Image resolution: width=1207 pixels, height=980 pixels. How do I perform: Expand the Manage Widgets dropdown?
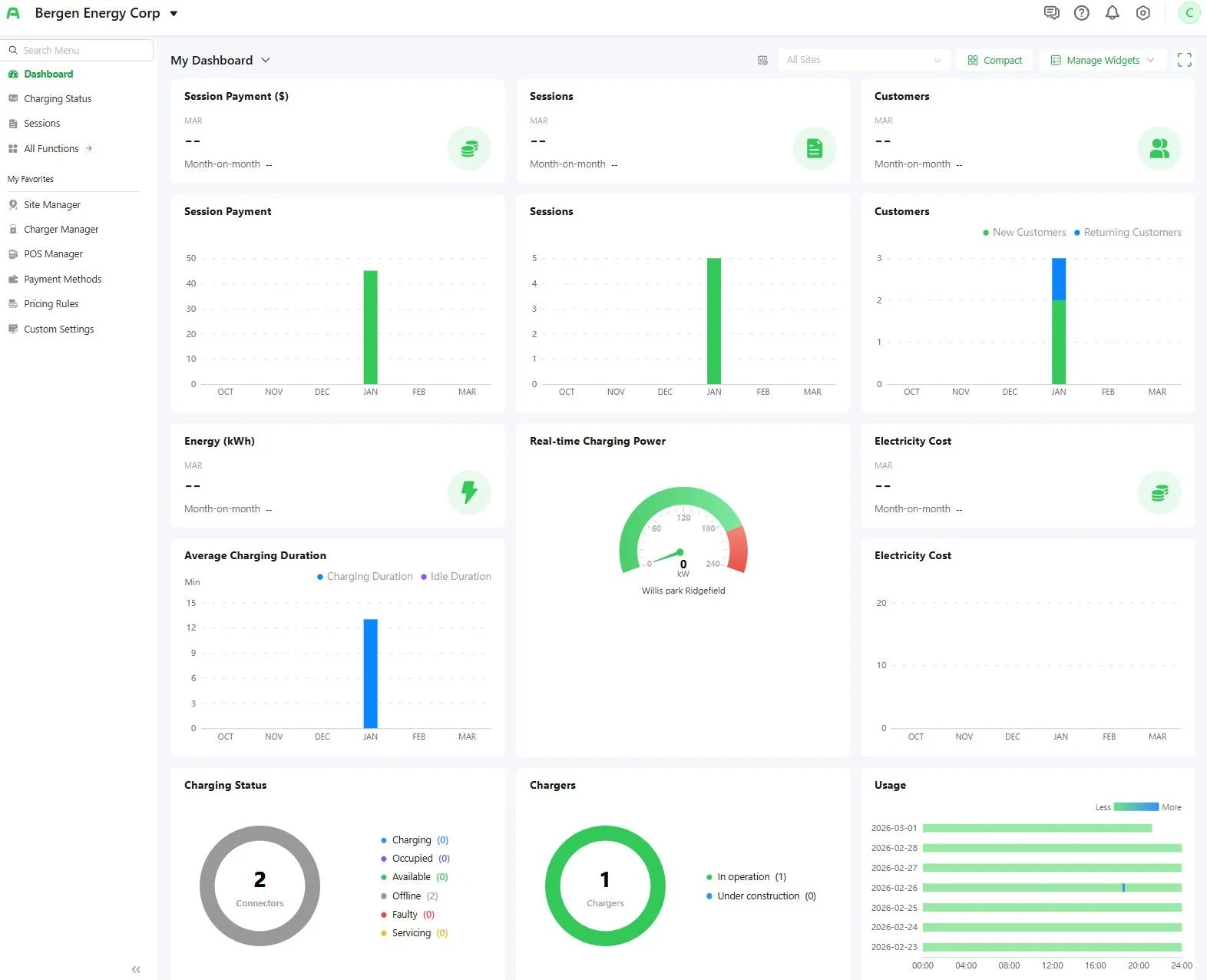point(1102,60)
